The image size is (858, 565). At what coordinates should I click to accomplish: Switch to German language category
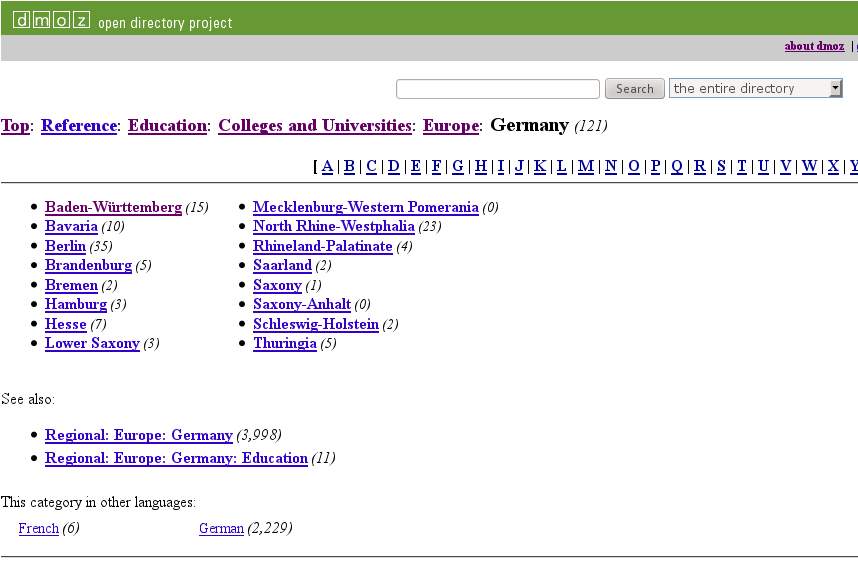coord(221,529)
